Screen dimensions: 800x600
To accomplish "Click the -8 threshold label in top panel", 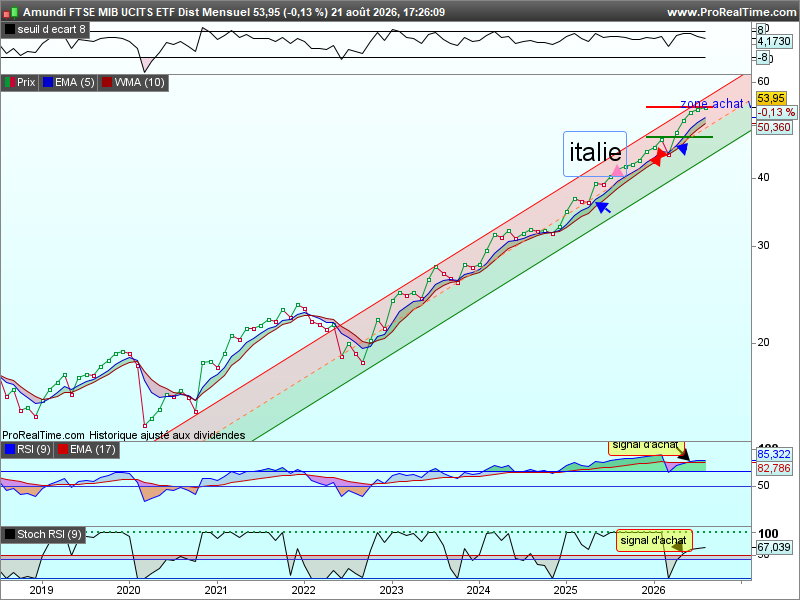I will point(763,58).
